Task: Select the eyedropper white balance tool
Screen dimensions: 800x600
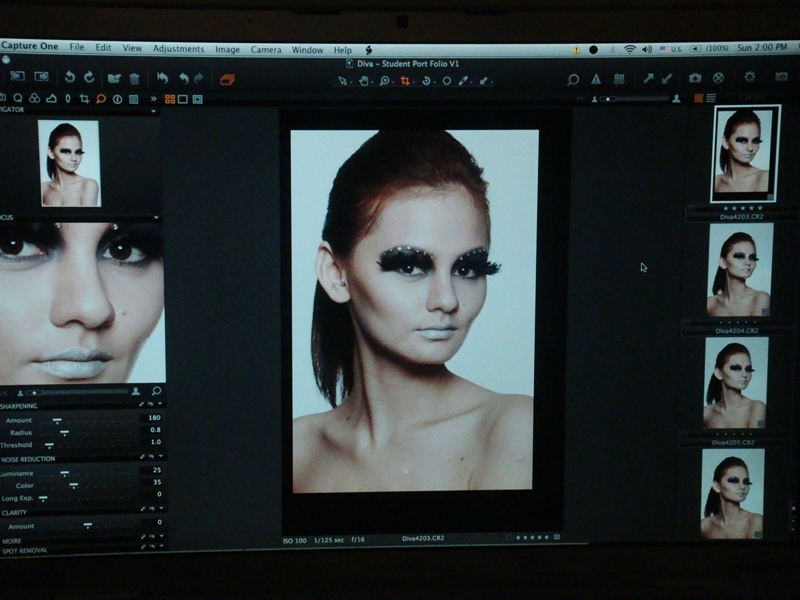Action: (x=463, y=81)
